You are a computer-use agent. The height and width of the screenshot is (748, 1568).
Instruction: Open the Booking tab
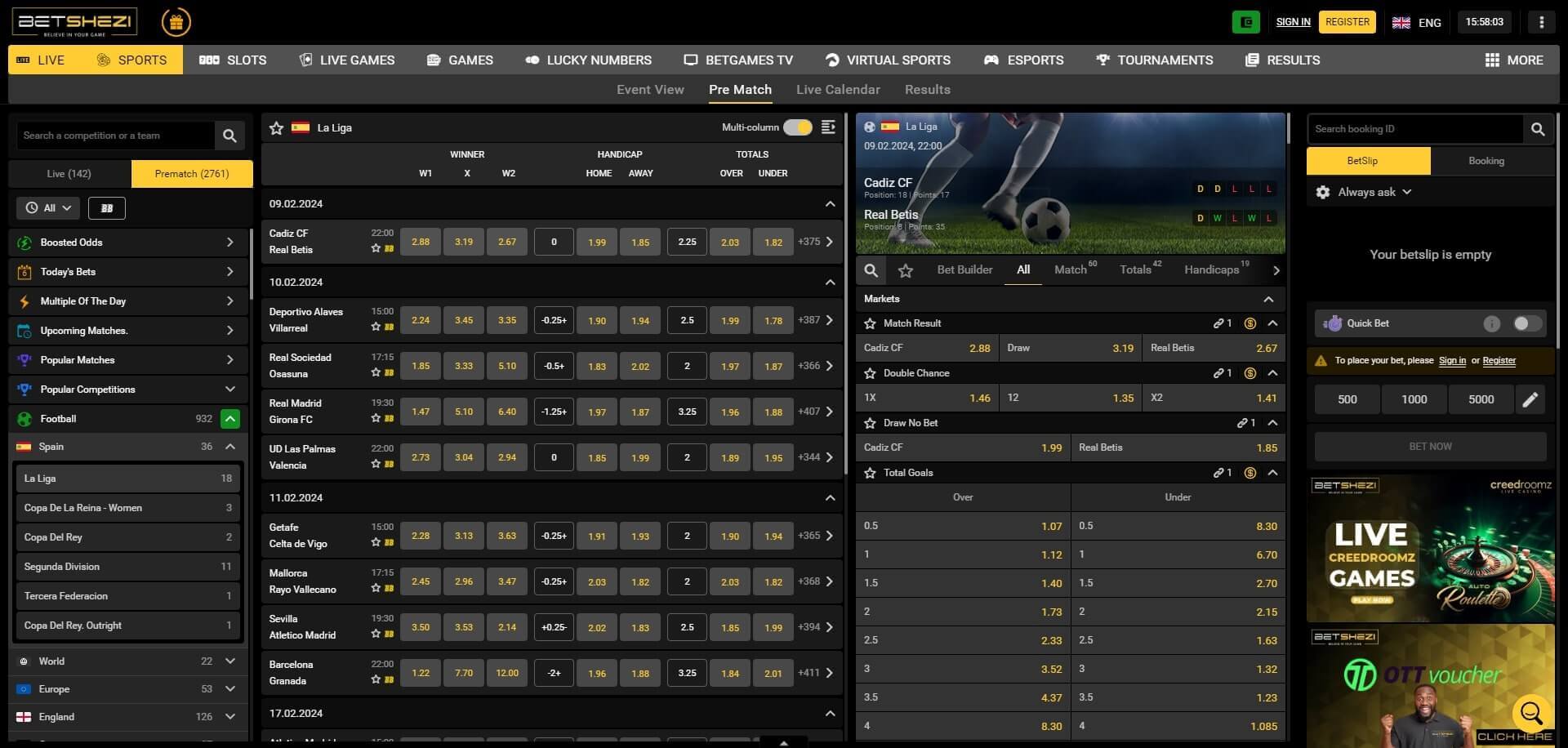[1486, 161]
